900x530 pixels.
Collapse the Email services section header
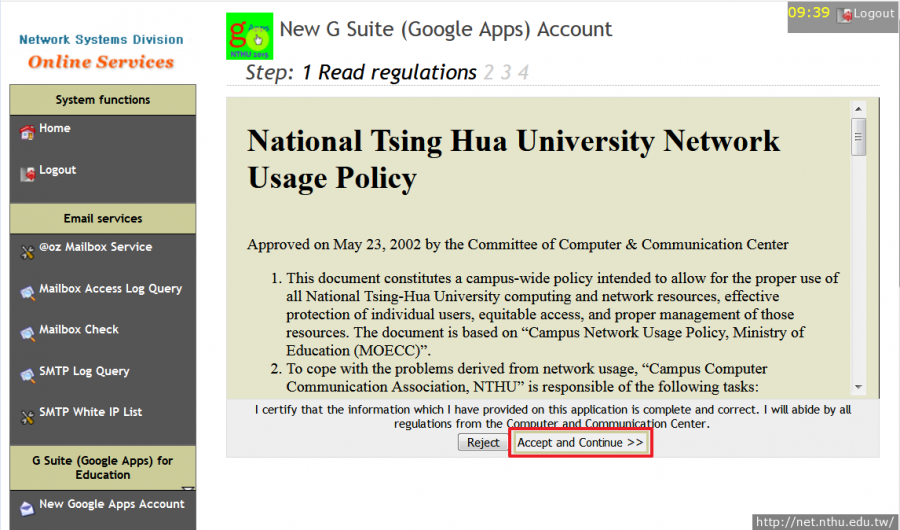(102, 219)
